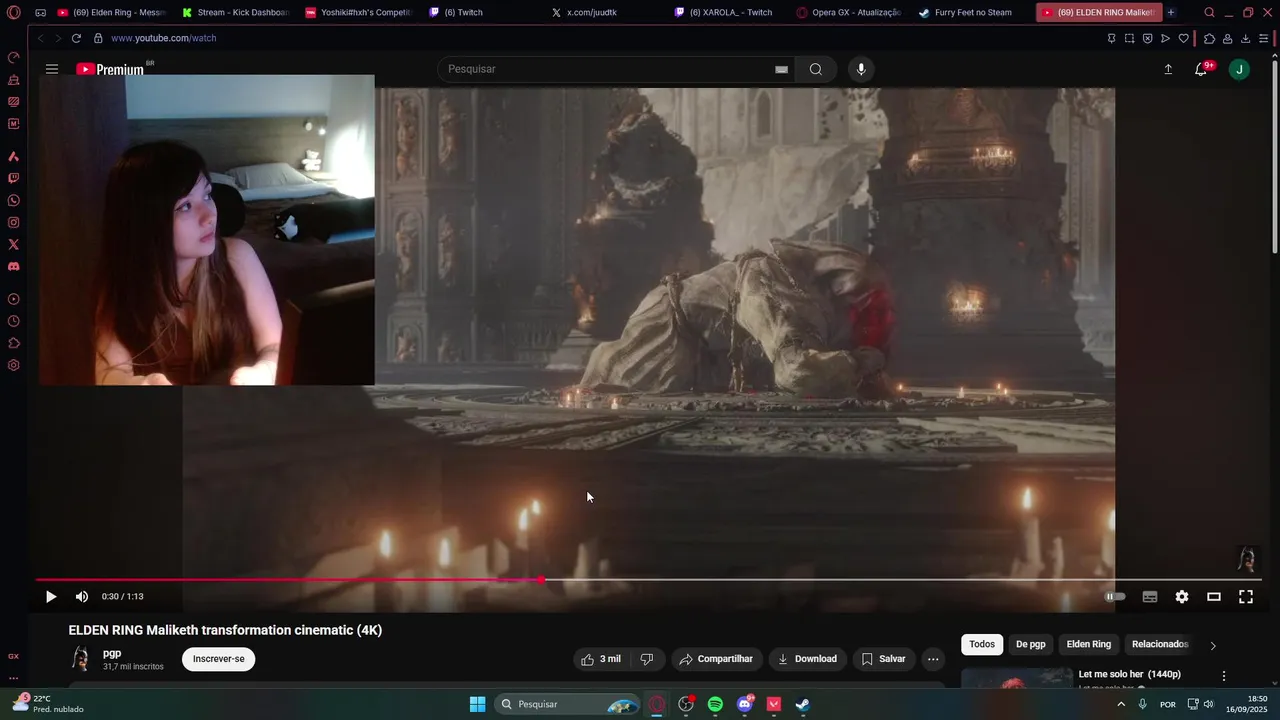Viewport: 1280px width, 720px height.
Task: Select the Todos filter chip
Action: point(982,644)
